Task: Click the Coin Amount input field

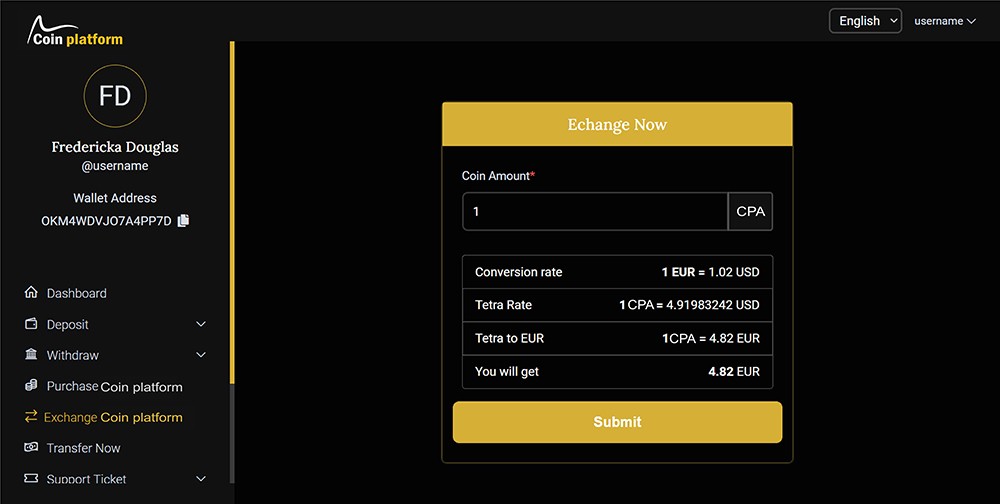Action: point(595,212)
